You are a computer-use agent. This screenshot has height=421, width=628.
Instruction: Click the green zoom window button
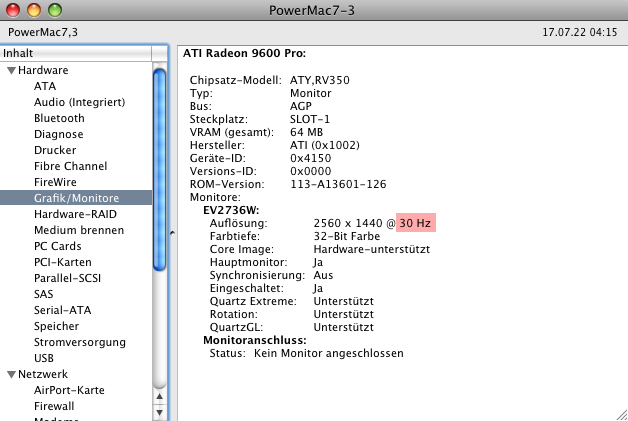[55, 10]
